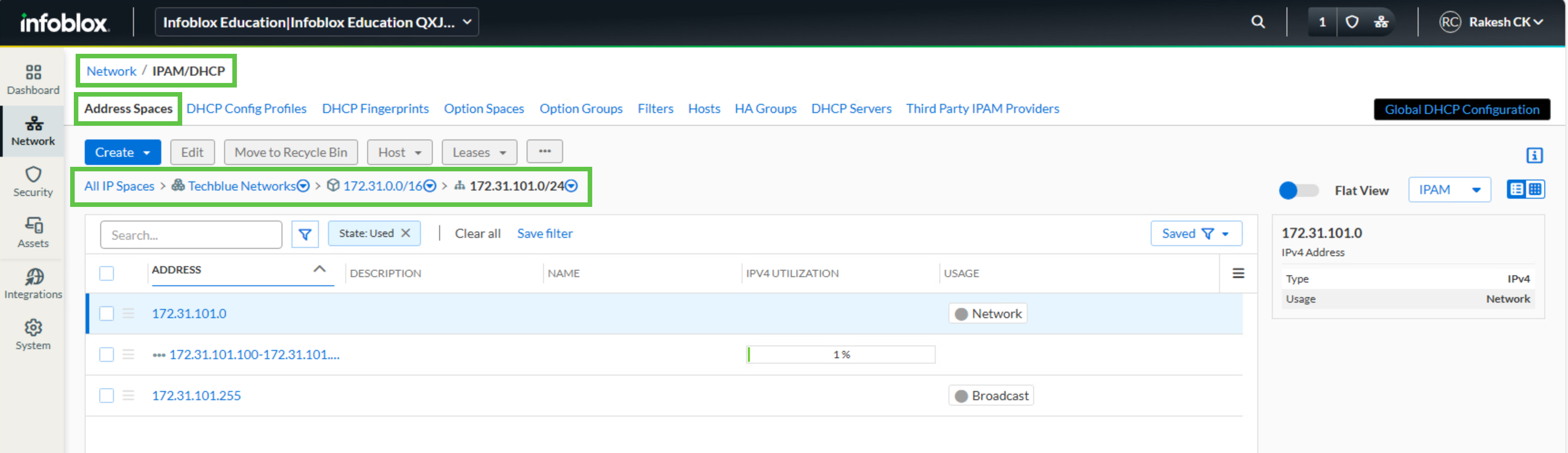Image resolution: width=1568 pixels, height=453 pixels.
Task: Check the select-all rows checkbox
Action: [x=107, y=273]
